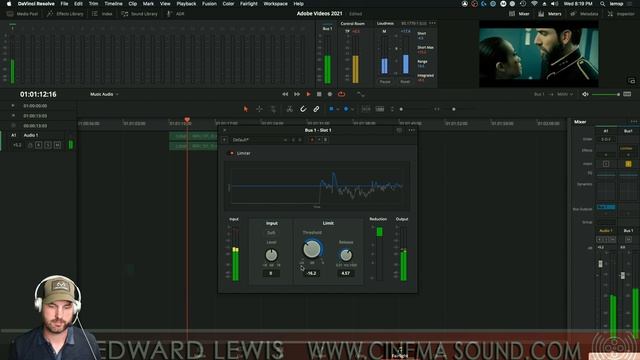Stop playback with the stop button

pyautogui.click(x=319, y=94)
